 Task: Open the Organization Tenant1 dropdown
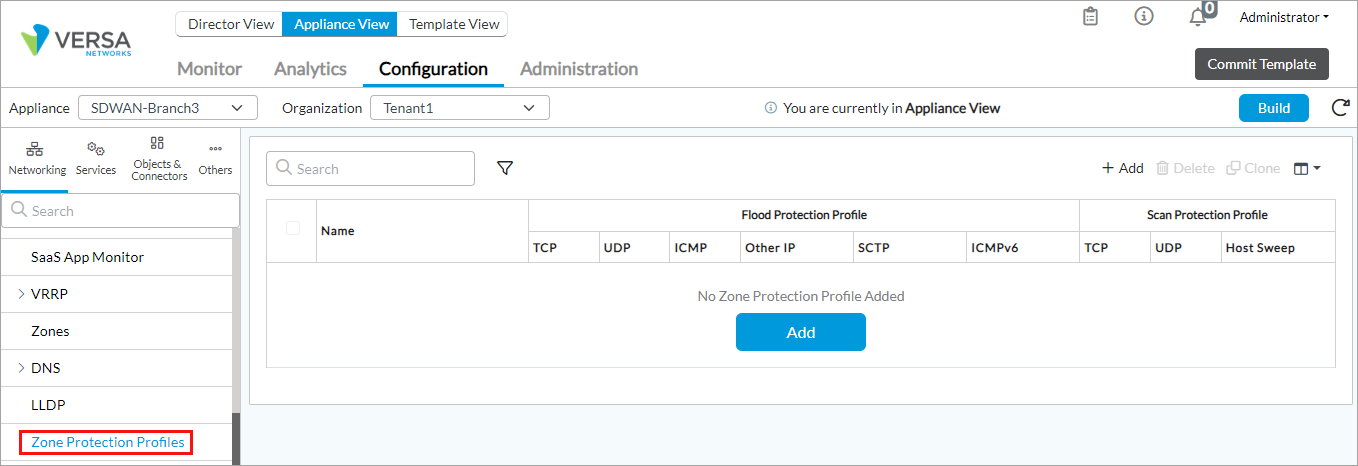459,108
